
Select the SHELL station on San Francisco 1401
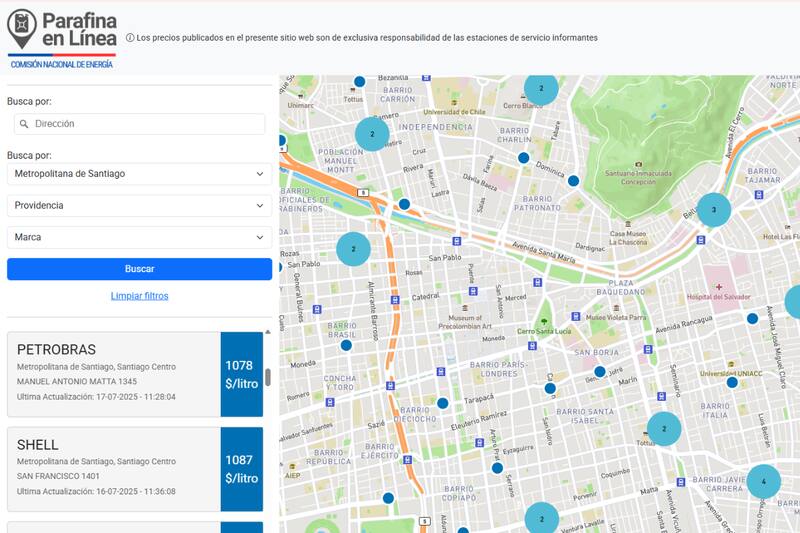click(114, 469)
